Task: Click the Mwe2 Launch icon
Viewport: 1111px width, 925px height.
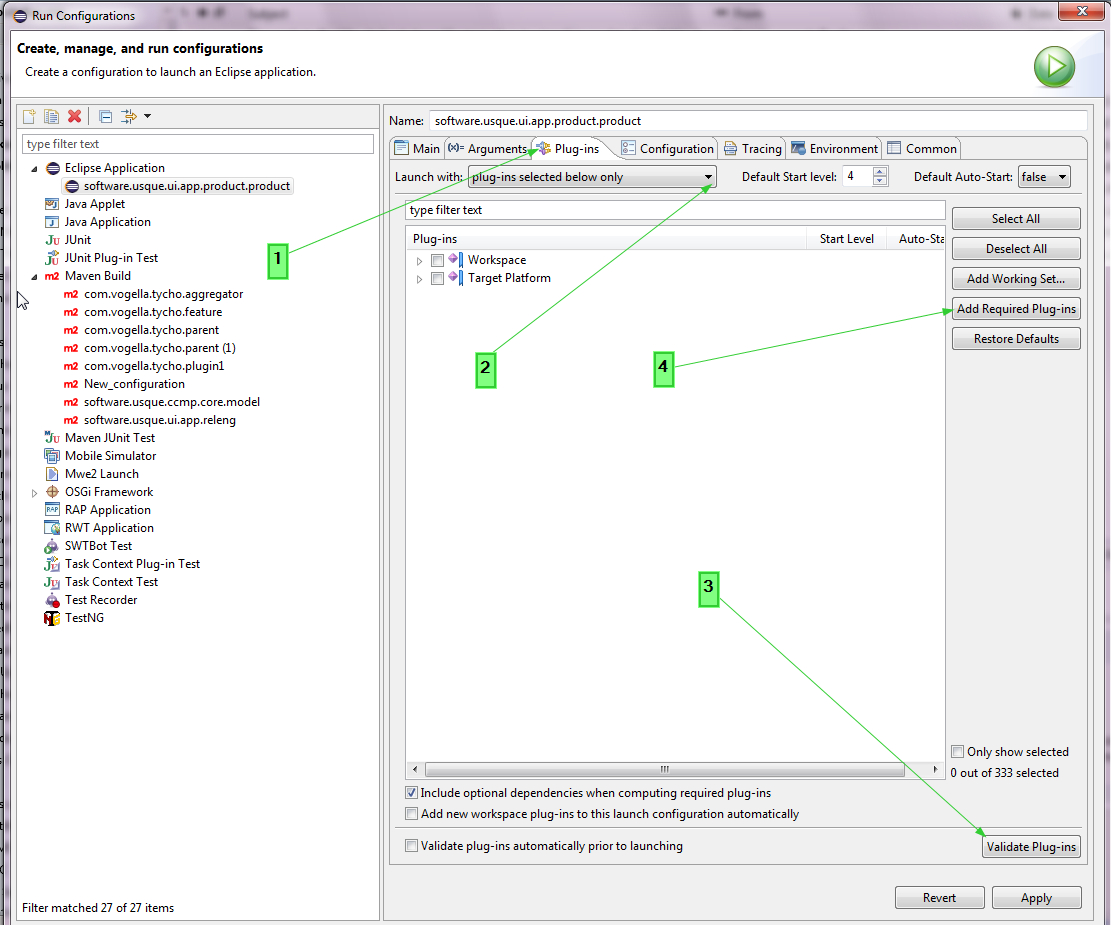Action: [x=52, y=474]
